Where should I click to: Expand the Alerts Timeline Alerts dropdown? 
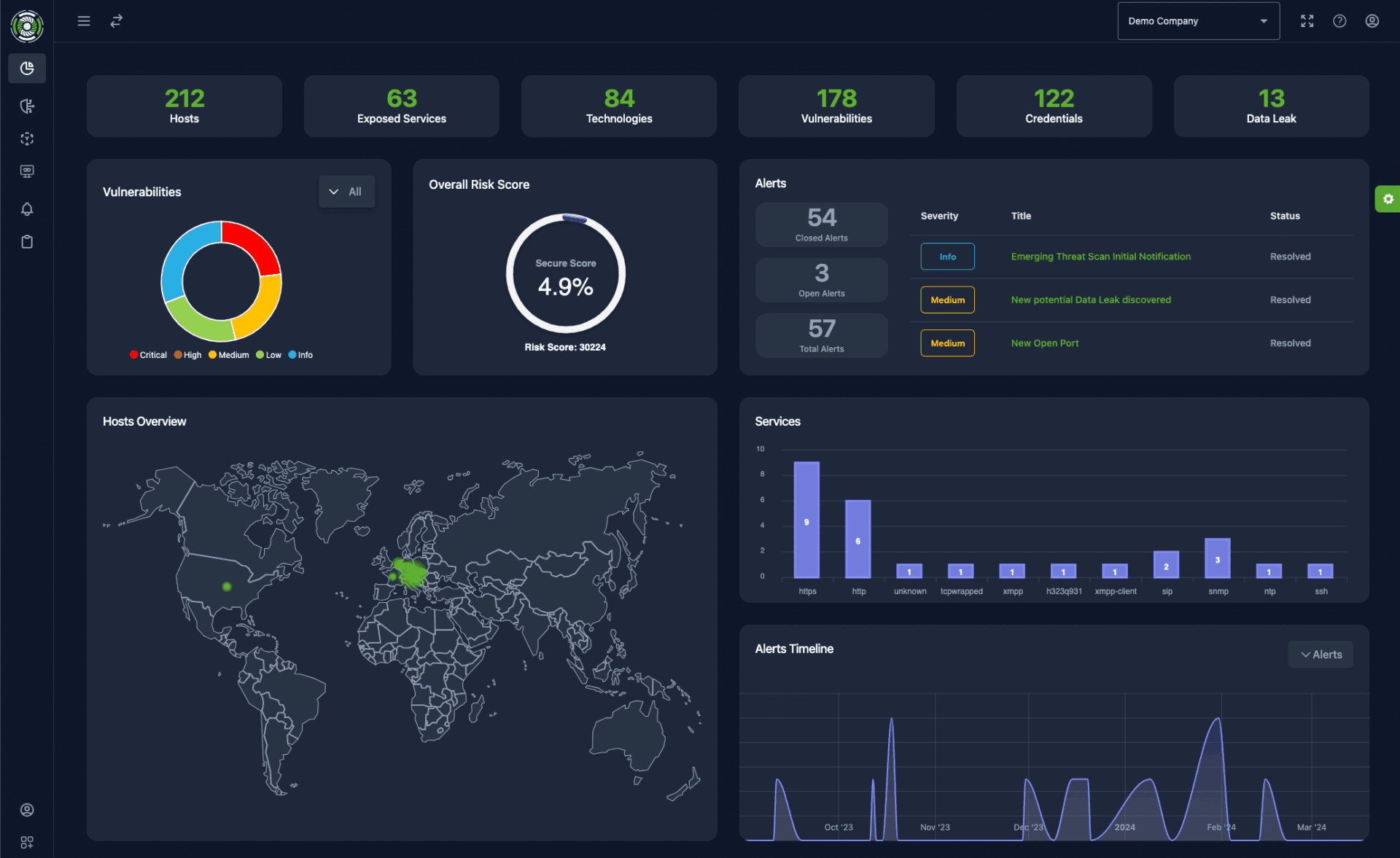(x=1321, y=655)
